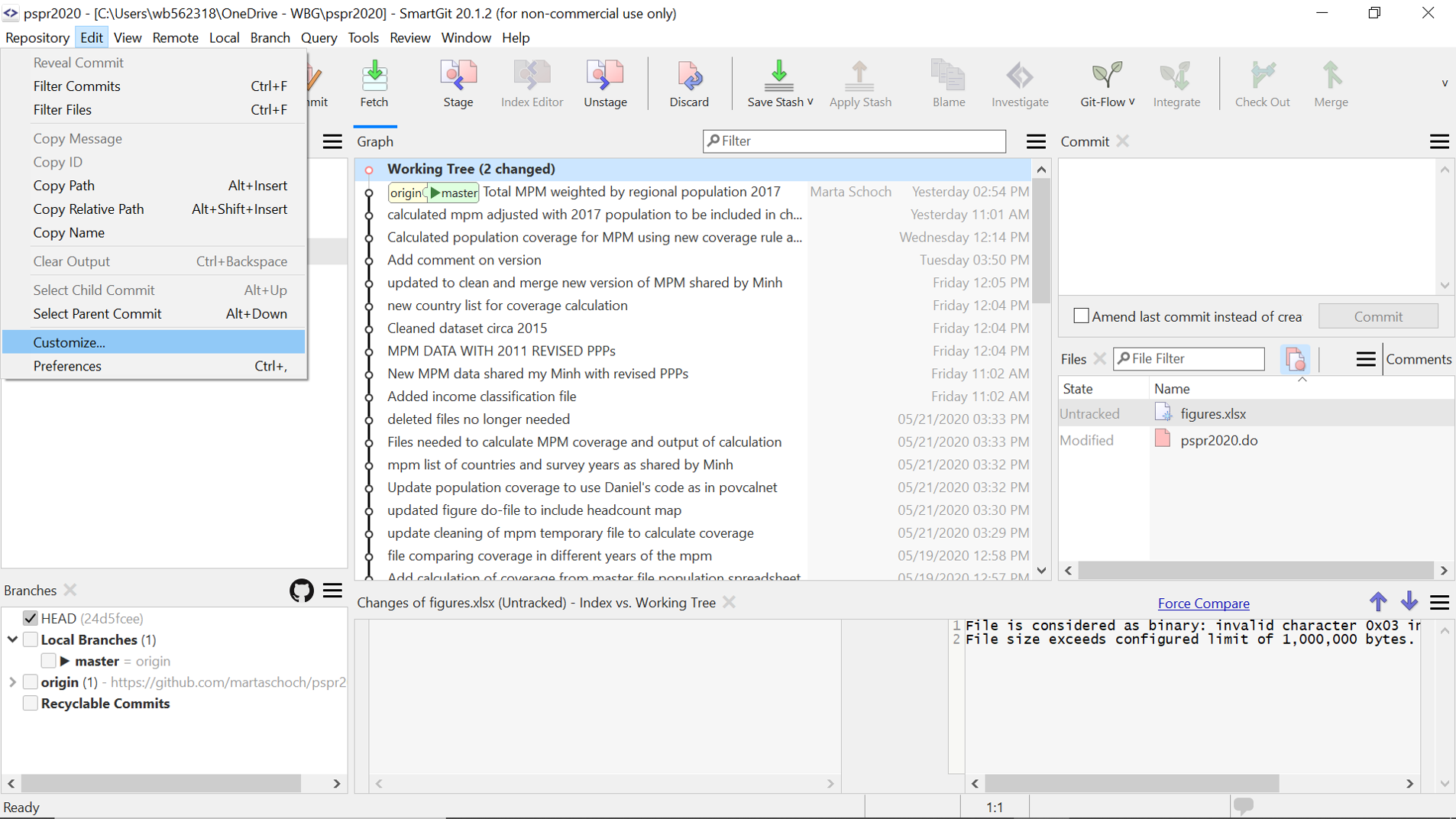
Task: Close the Changes of figures.xlsx view
Action: tap(730, 602)
